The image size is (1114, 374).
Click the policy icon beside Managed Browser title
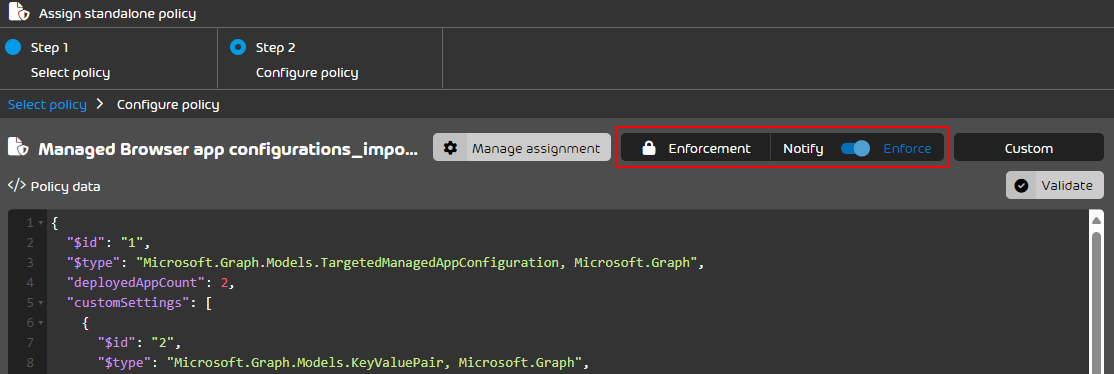coord(18,147)
